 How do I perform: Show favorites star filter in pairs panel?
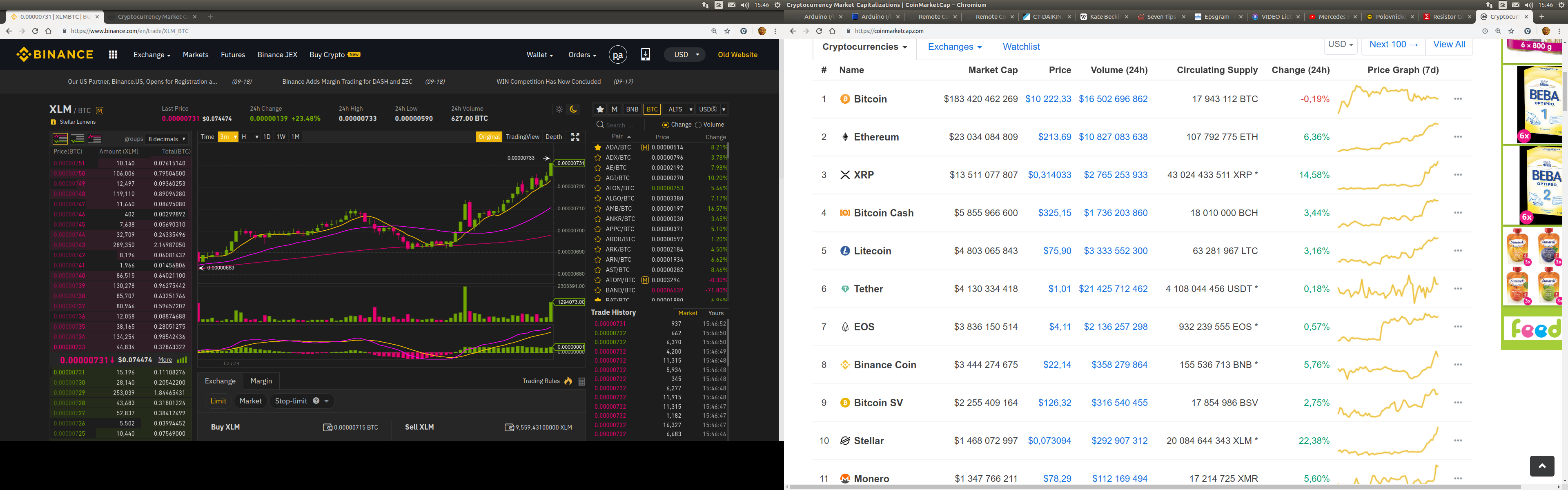pos(600,109)
